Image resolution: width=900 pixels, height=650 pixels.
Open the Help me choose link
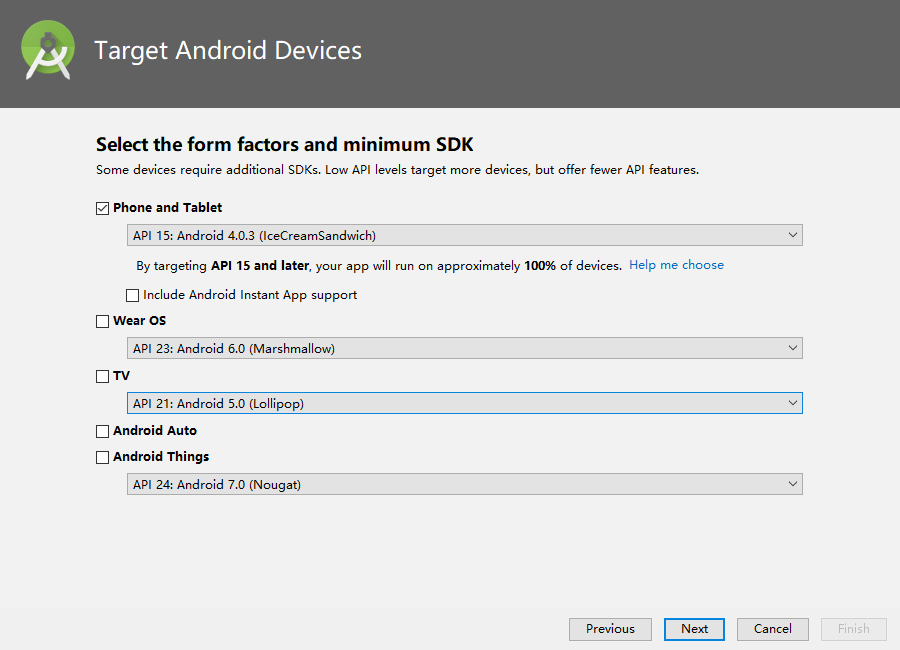[x=676, y=265]
